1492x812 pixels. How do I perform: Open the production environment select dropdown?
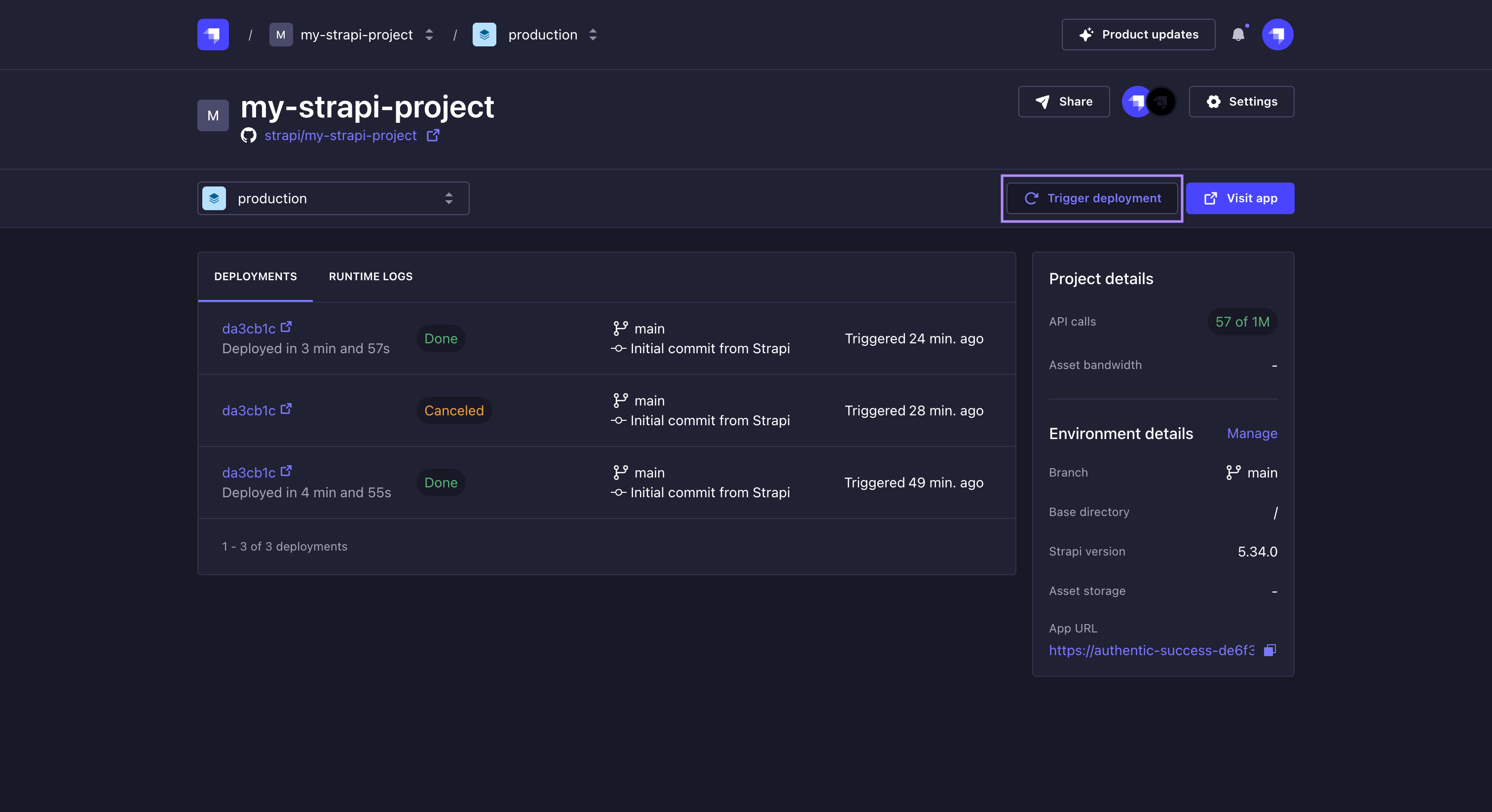coord(333,199)
